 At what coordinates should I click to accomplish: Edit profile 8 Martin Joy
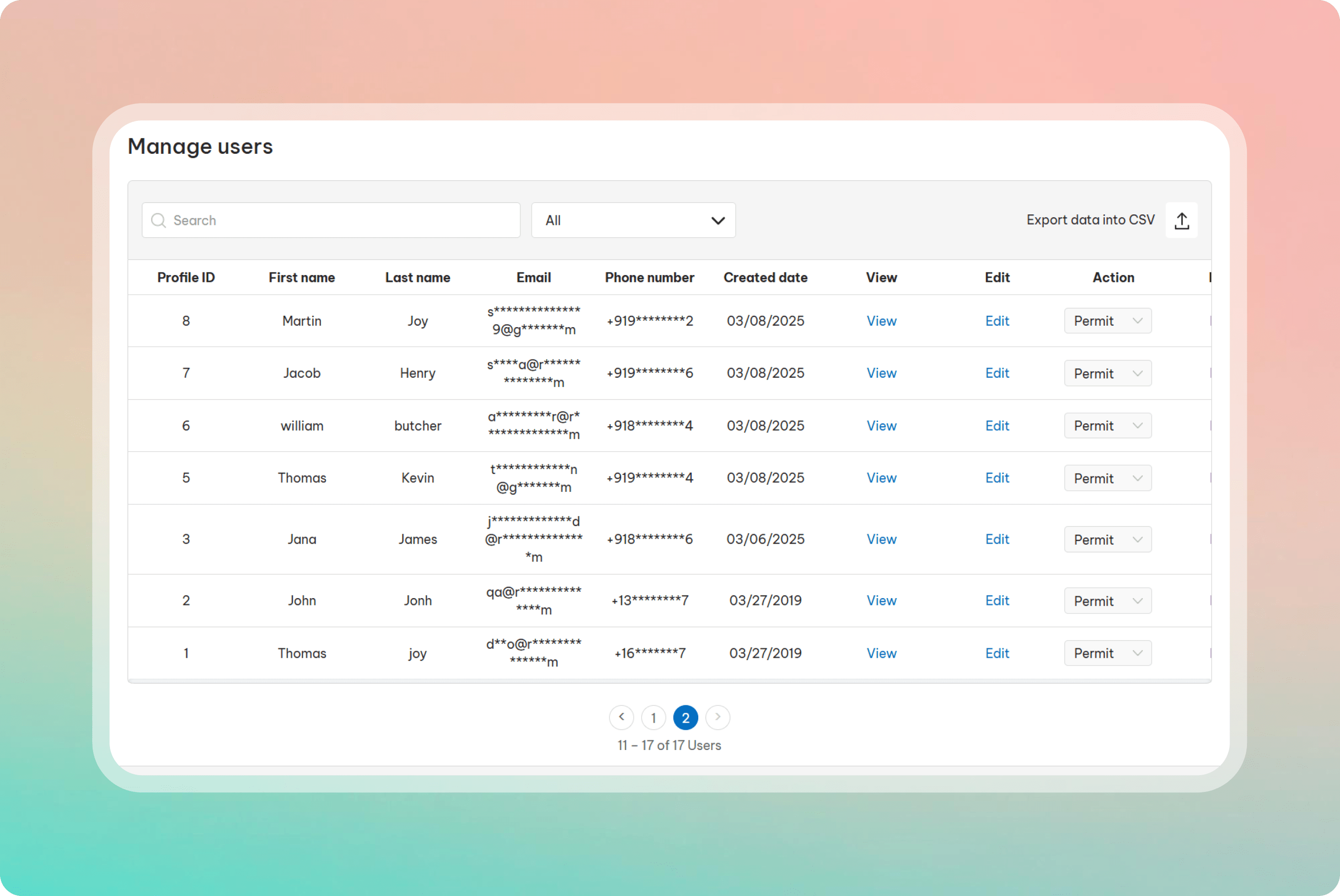[997, 321]
